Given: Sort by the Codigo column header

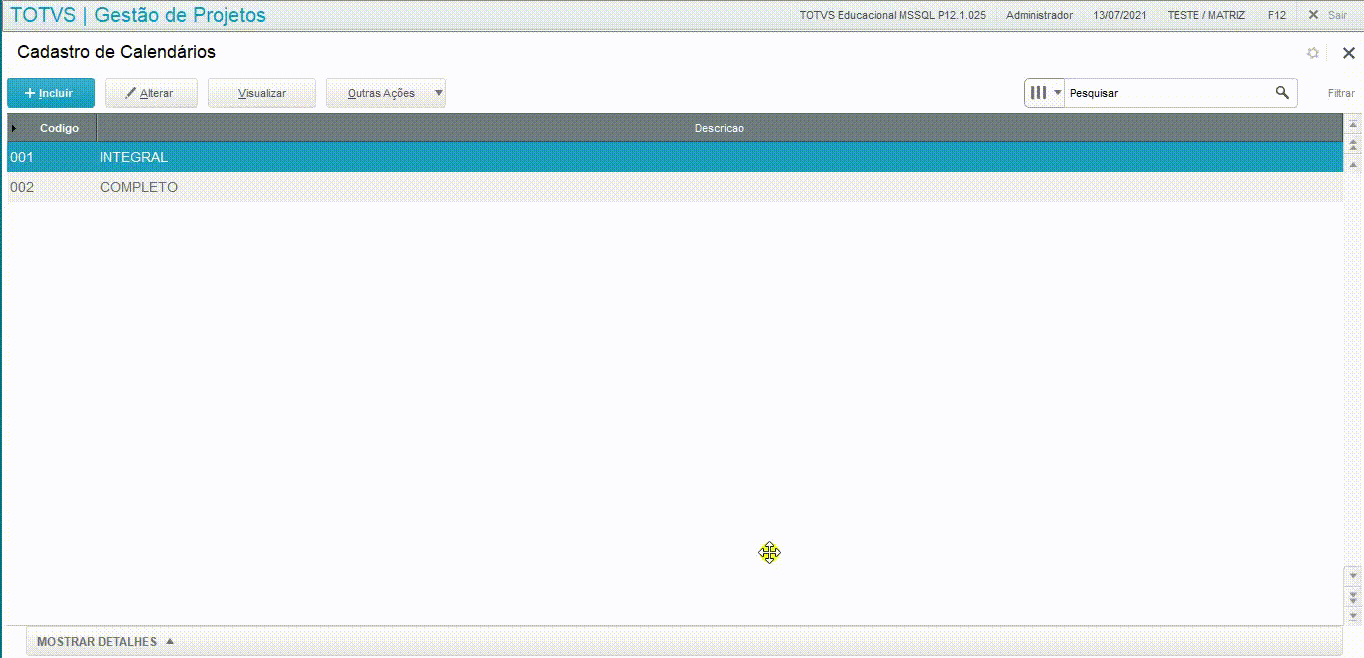Looking at the screenshot, I should tap(59, 128).
